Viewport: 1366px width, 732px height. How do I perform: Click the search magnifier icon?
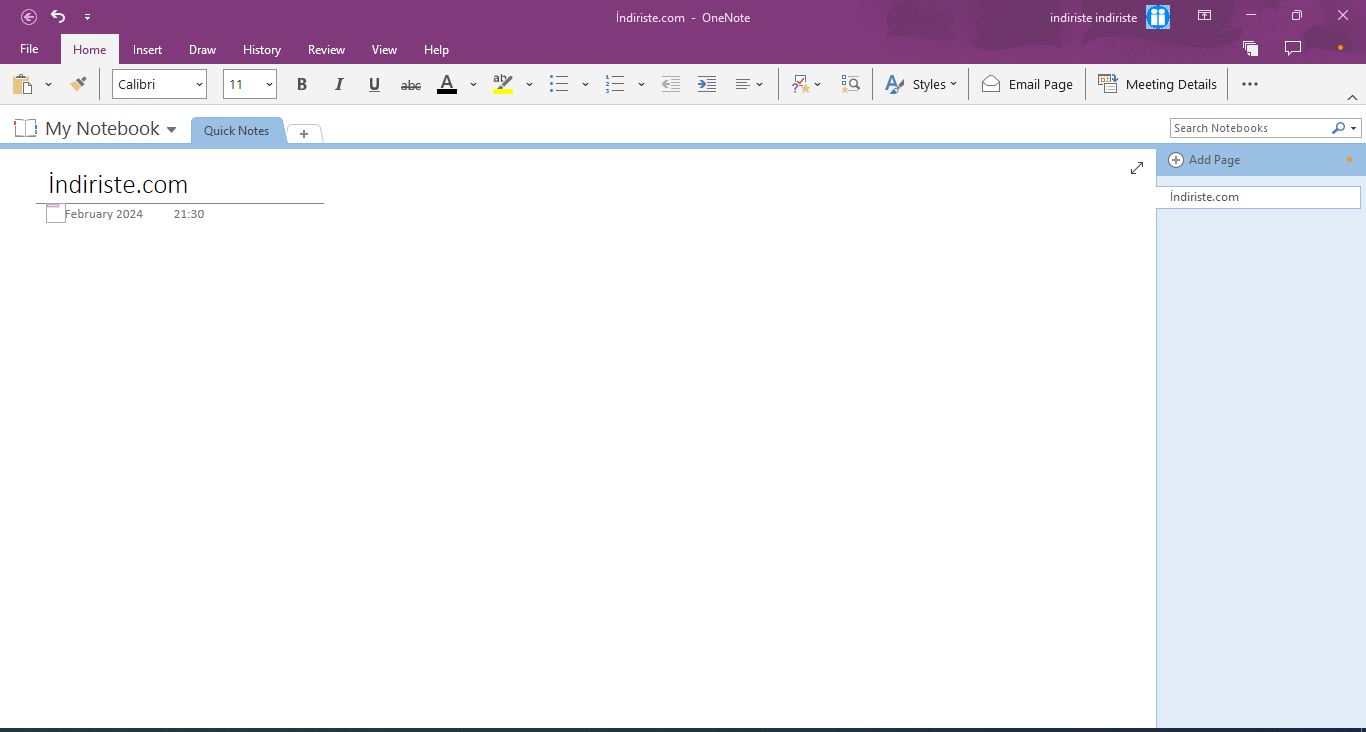click(1338, 128)
